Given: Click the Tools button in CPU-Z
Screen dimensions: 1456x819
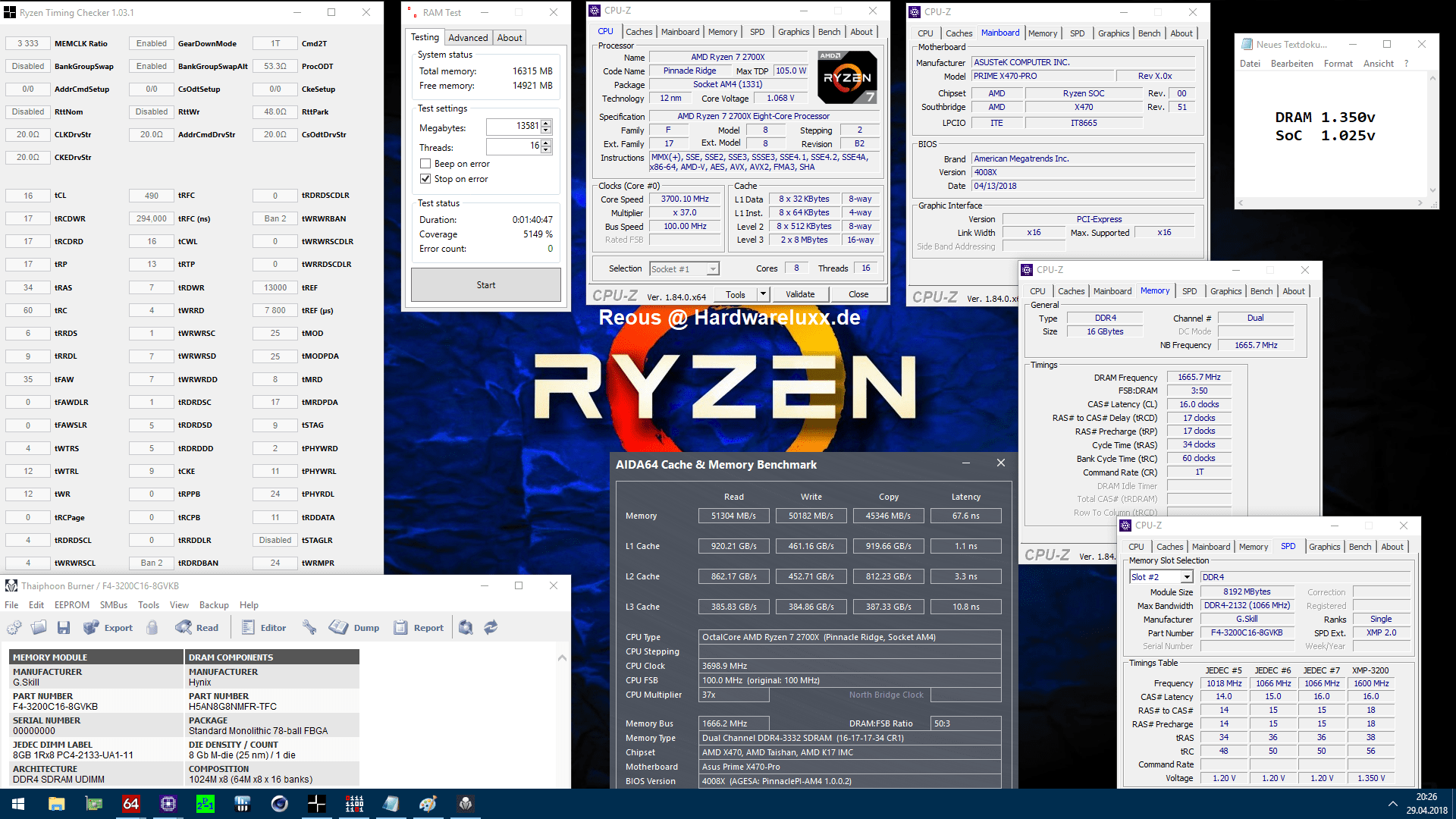Looking at the screenshot, I should pyautogui.click(x=735, y=294).
